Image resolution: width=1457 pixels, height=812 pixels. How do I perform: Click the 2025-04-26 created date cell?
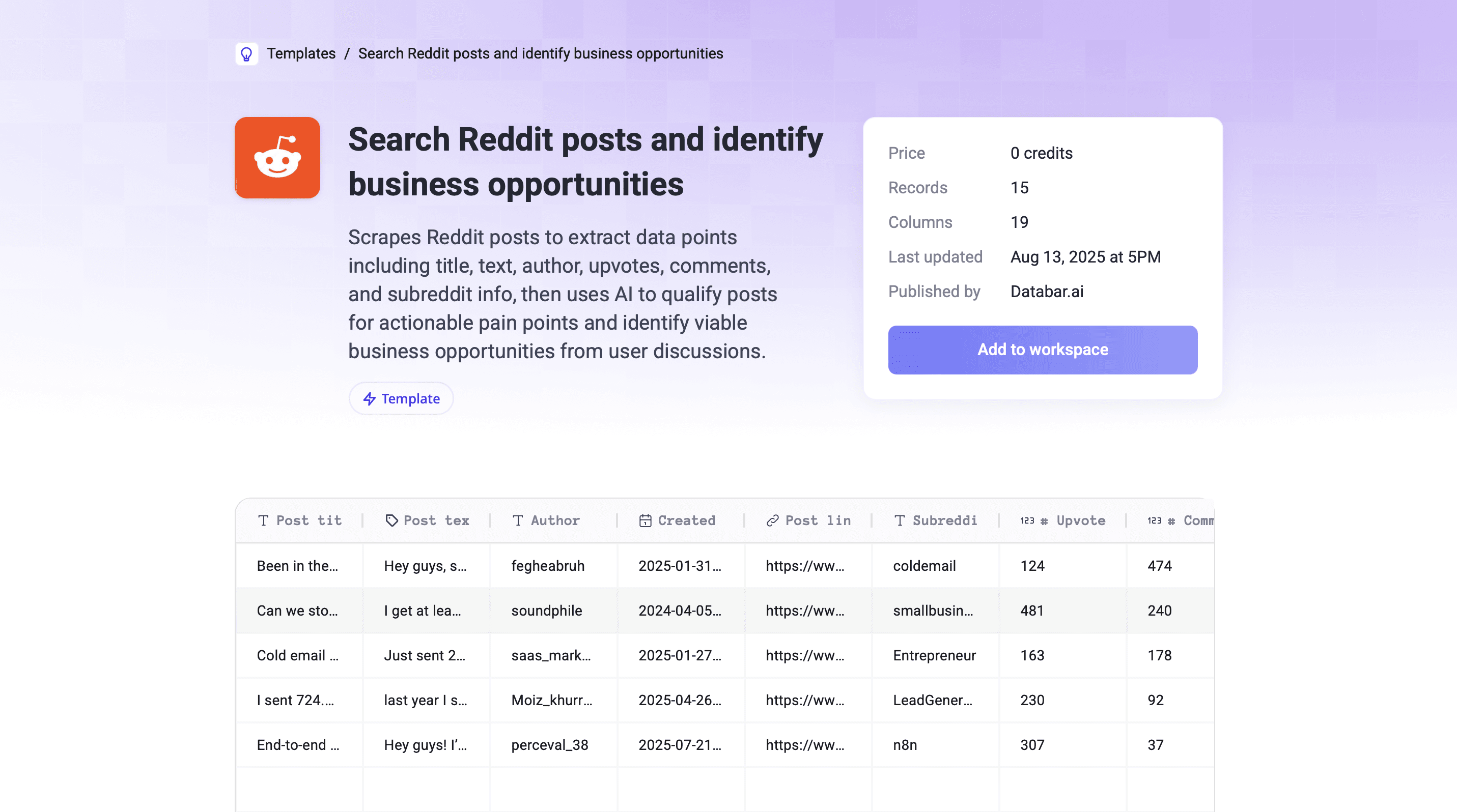tap(679, 700)
